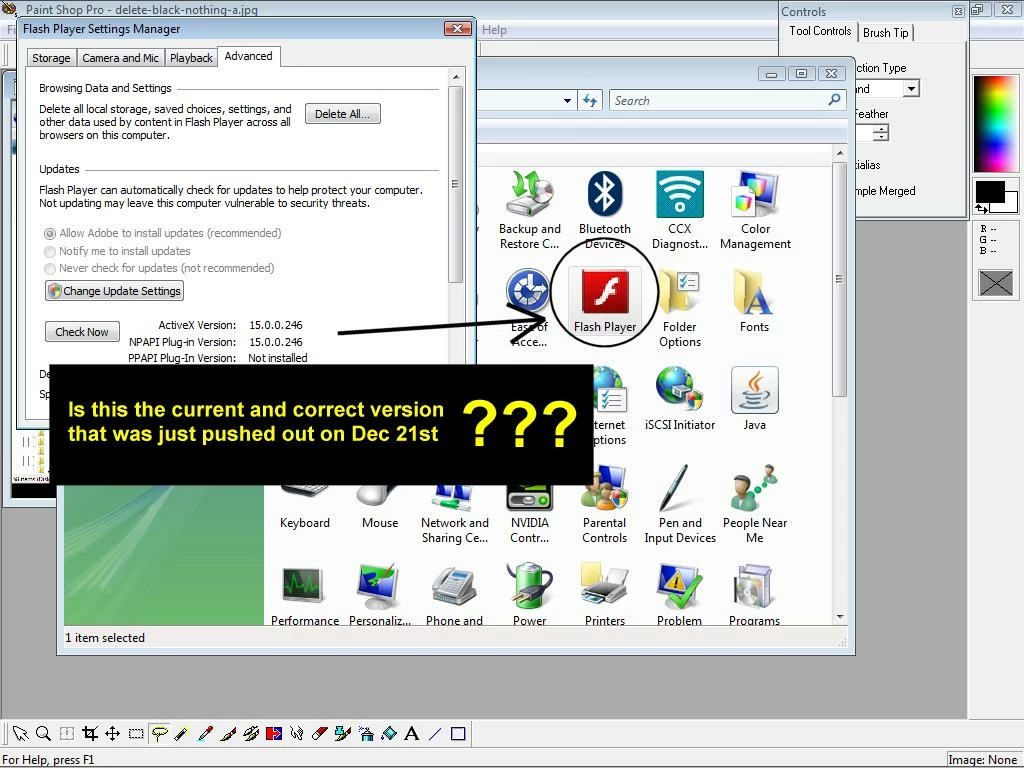Image resolution: width=1024 pixels, height=768 pixels.
Task: Open the Help menu in Paint Shop Pro
Action: point(494,29)
